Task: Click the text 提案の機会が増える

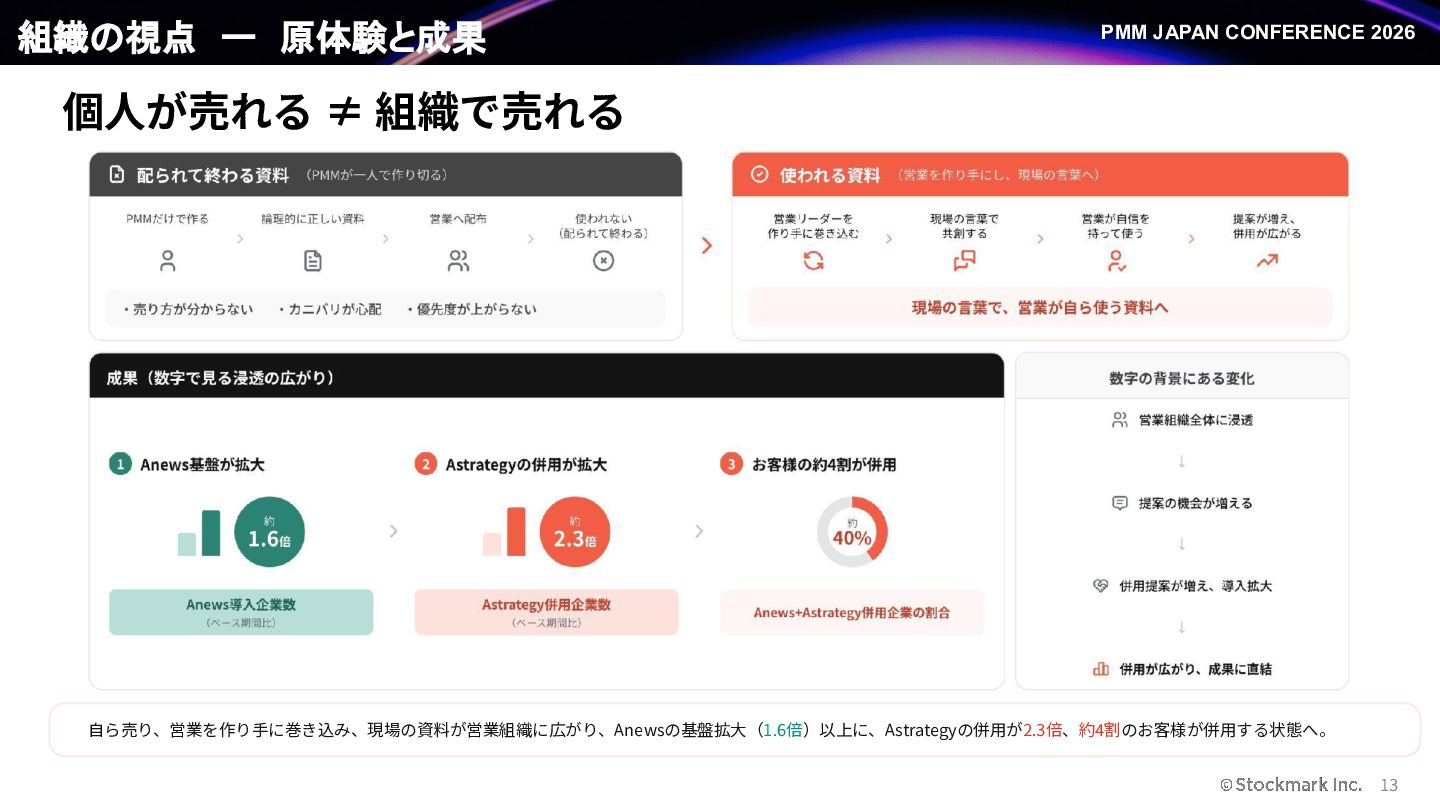Action: coord(1196,503)
